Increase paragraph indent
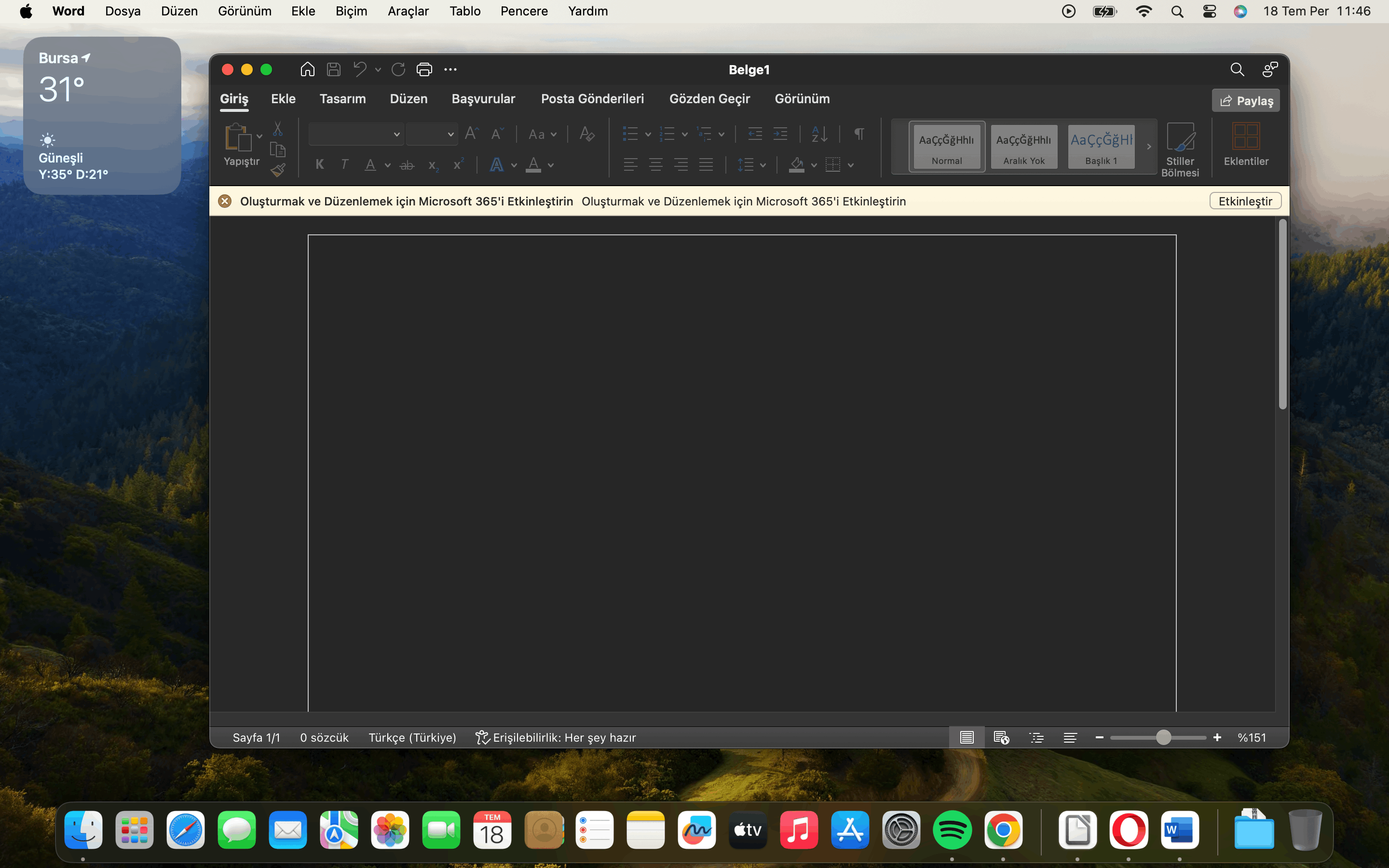This screenshot has height=868, width=1389. pyautogui.click(x=780, y=134)
